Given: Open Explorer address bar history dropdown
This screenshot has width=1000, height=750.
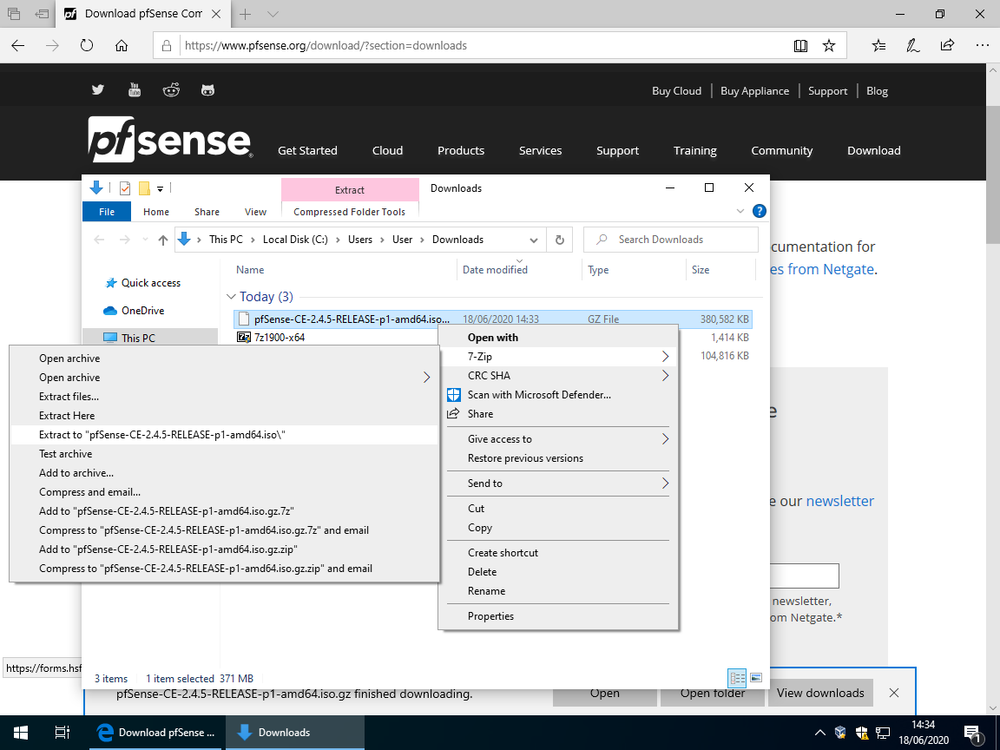Looking at the screenshot, I should point(533,240).
